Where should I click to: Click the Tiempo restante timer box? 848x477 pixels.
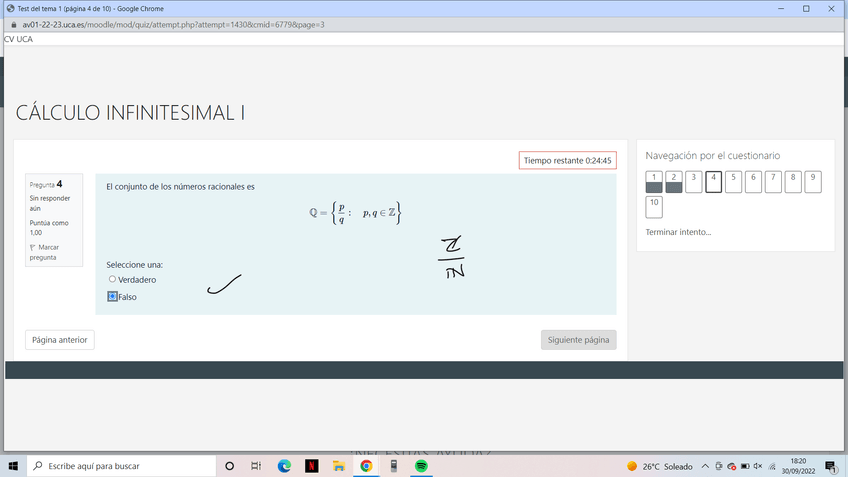[567, 161]
